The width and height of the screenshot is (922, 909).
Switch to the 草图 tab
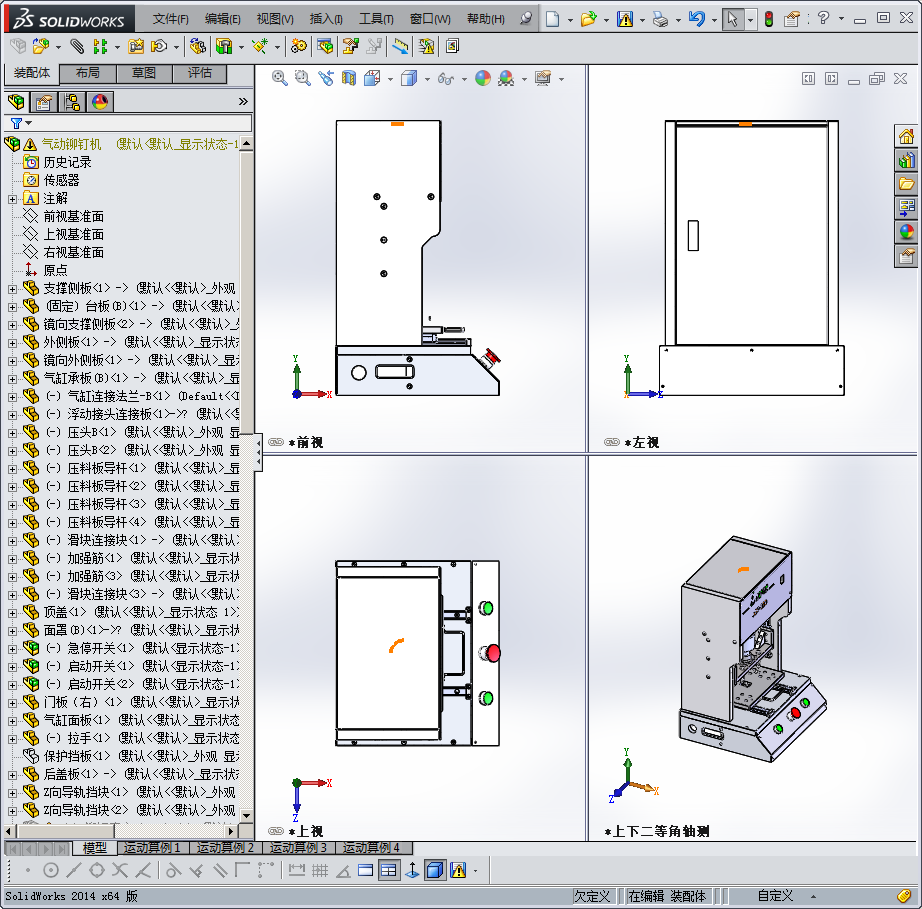(x=143, y=73)
